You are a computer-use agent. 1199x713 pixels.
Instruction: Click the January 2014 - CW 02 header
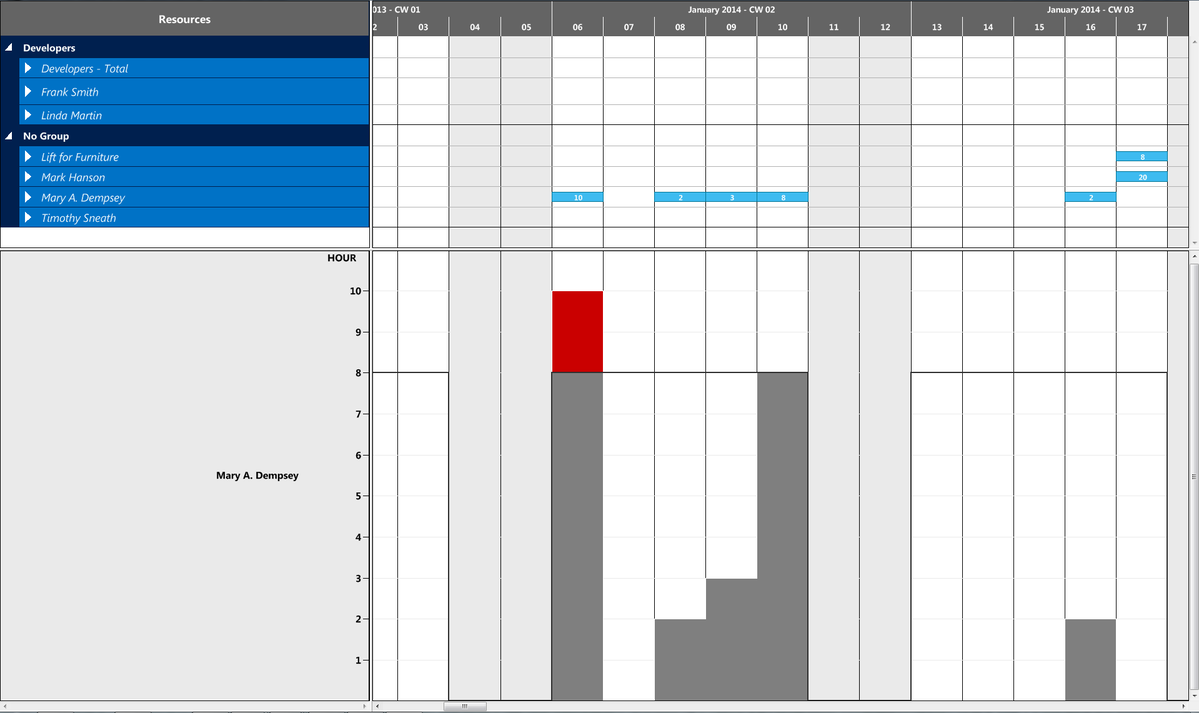pyautogui.click(x=730, y=9)
